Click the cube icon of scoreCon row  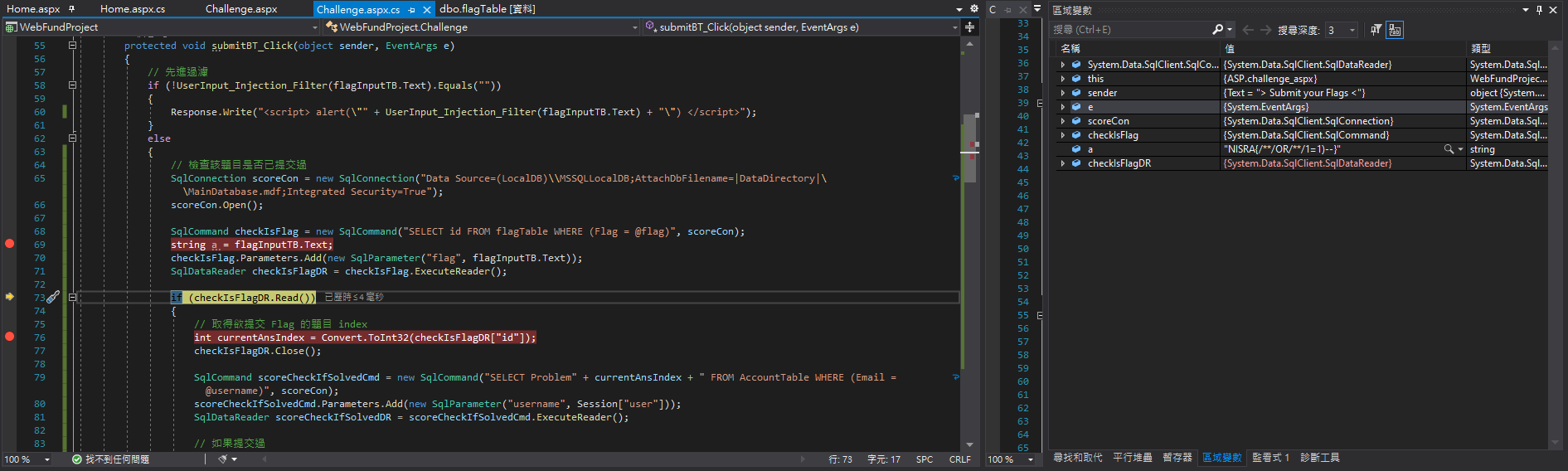[x=1076, y=121]
